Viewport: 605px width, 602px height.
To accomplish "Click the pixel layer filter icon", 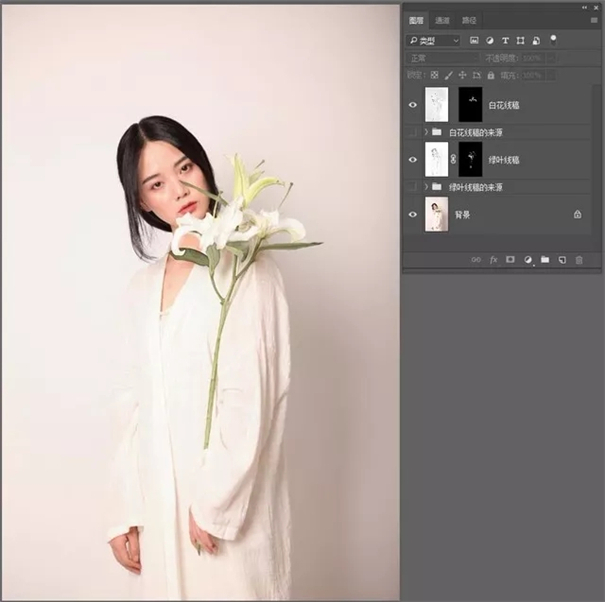I will (474, 40).
